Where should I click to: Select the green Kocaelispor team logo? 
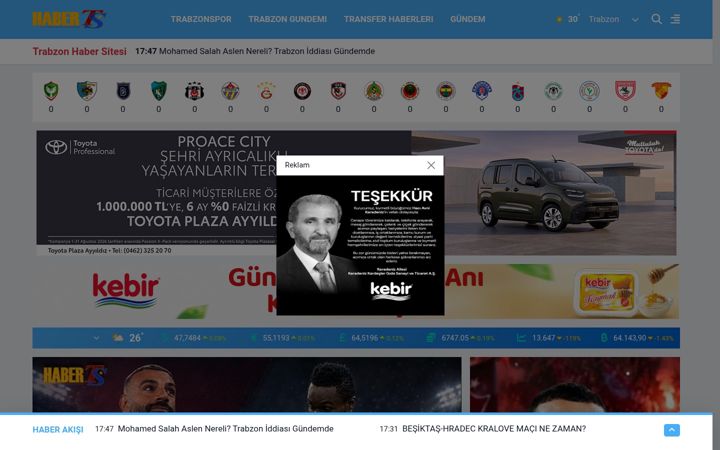[x=159, y=91]
